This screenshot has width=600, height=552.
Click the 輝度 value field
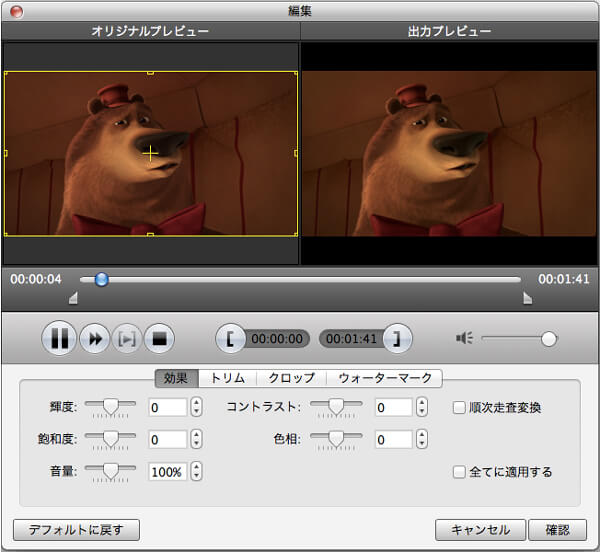tap(168, 407)
